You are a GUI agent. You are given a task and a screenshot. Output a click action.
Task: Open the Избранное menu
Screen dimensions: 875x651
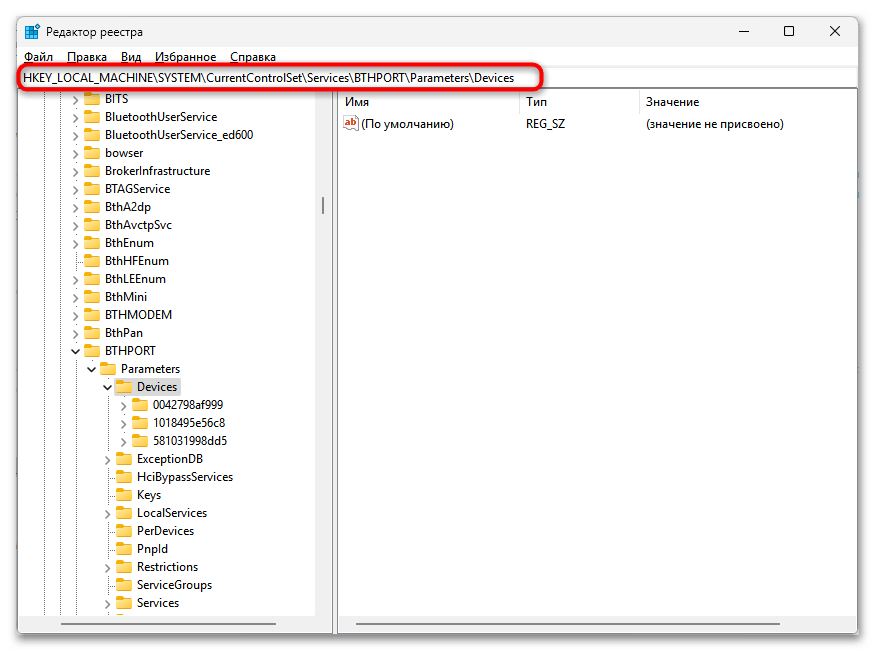[x=185, y=57]
